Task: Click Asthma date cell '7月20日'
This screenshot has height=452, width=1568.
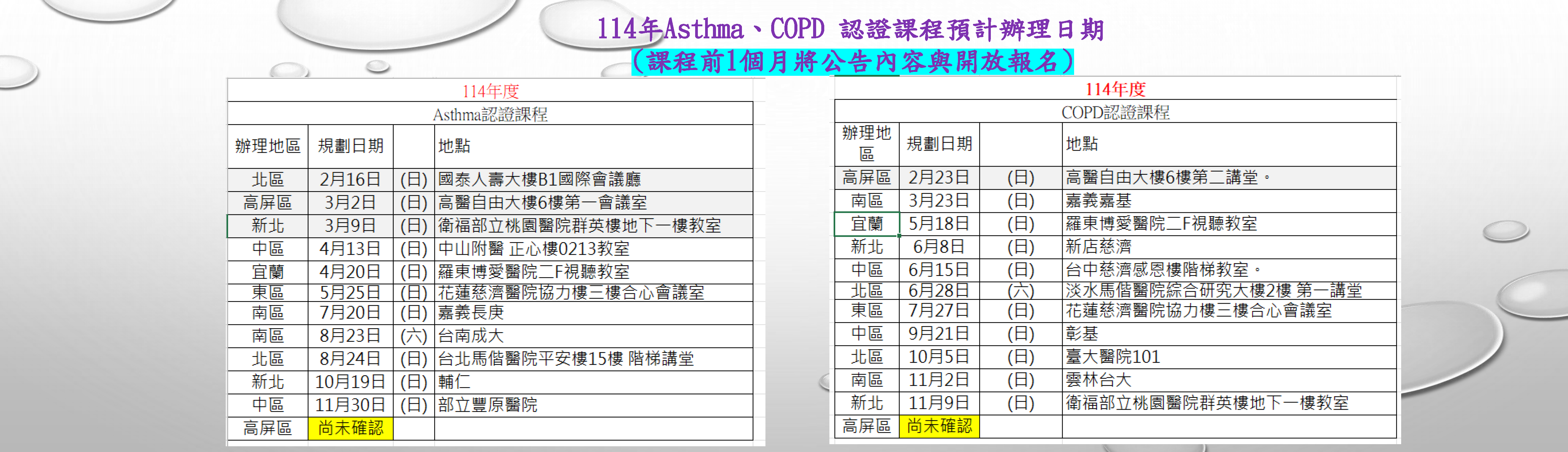Action: [351, 313]
